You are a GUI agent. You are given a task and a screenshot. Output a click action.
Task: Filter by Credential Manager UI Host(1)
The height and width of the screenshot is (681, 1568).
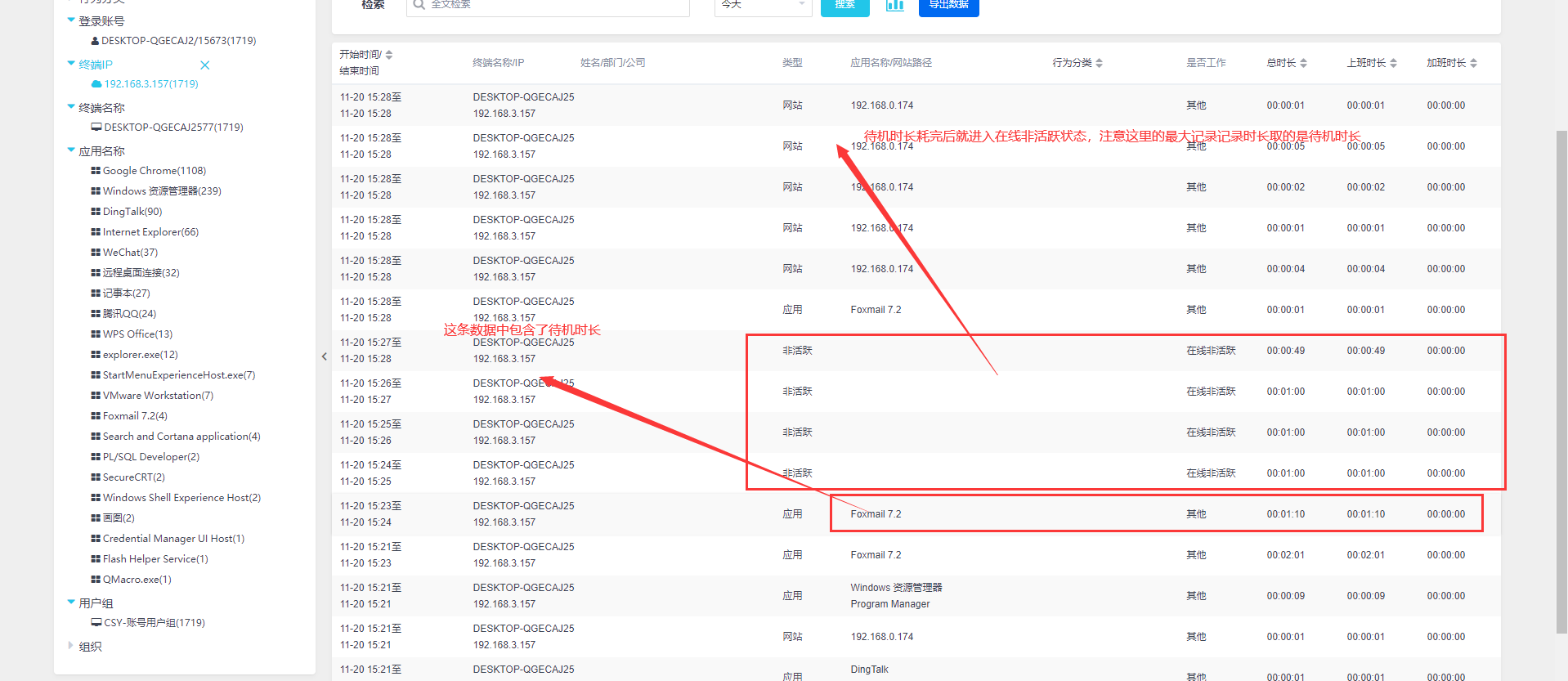pyautogui.click(x=173, y=539)
